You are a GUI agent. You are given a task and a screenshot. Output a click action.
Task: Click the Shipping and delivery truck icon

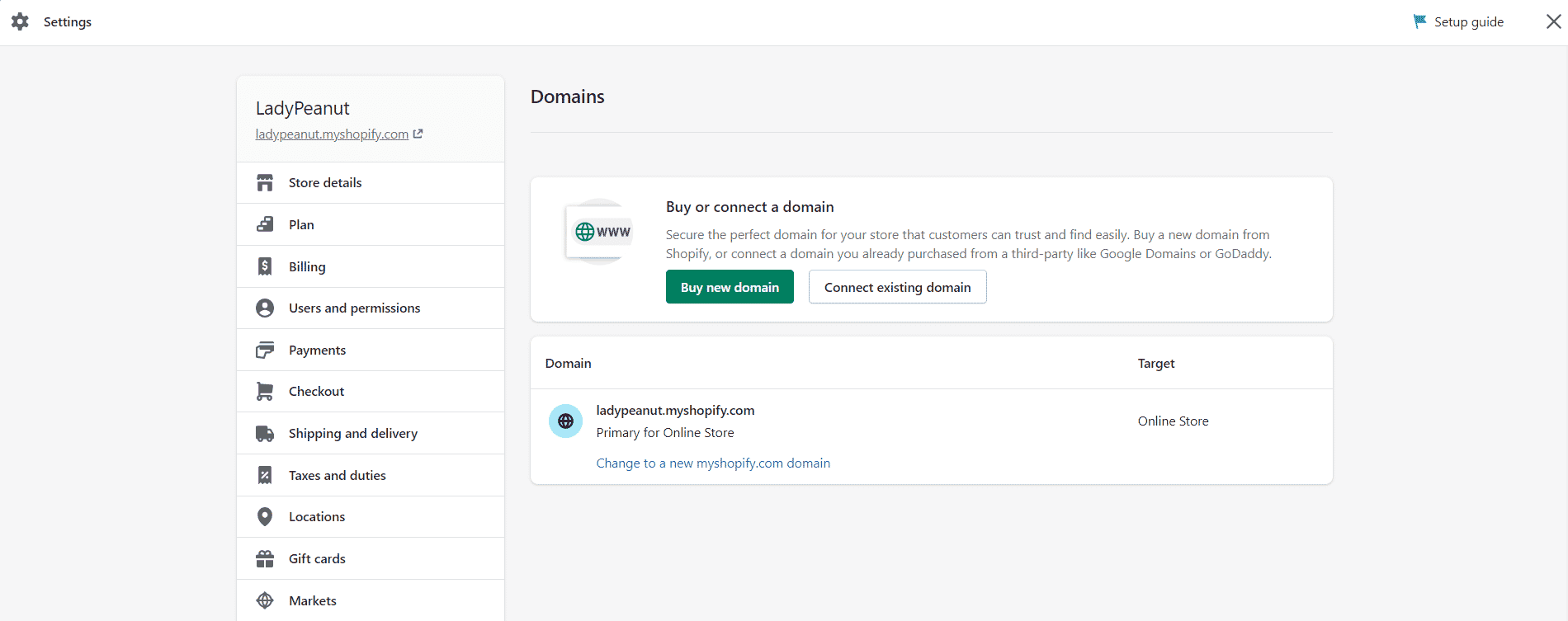[x=265, y=434]
